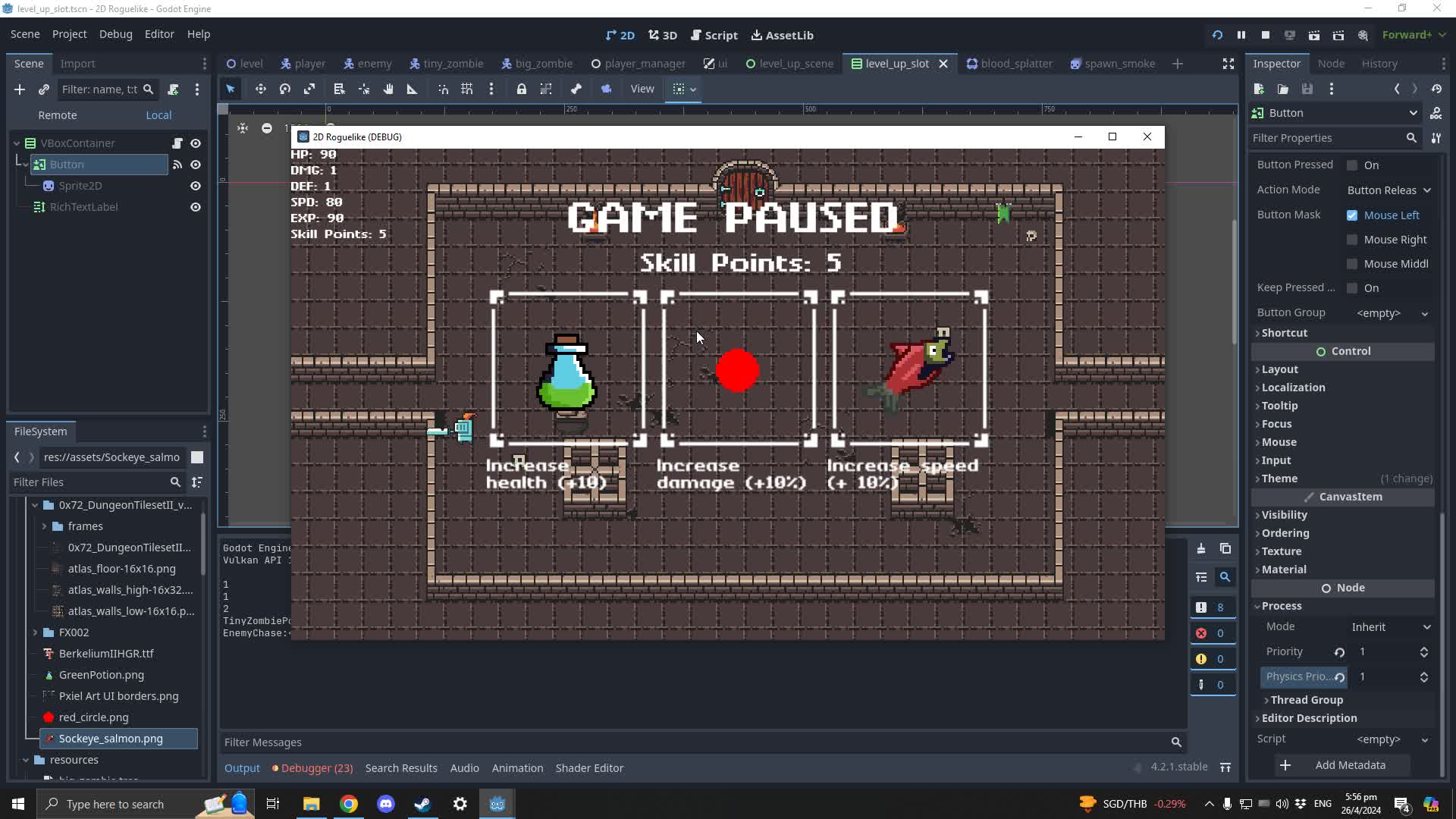Select the Scale tool

(309, 89)
